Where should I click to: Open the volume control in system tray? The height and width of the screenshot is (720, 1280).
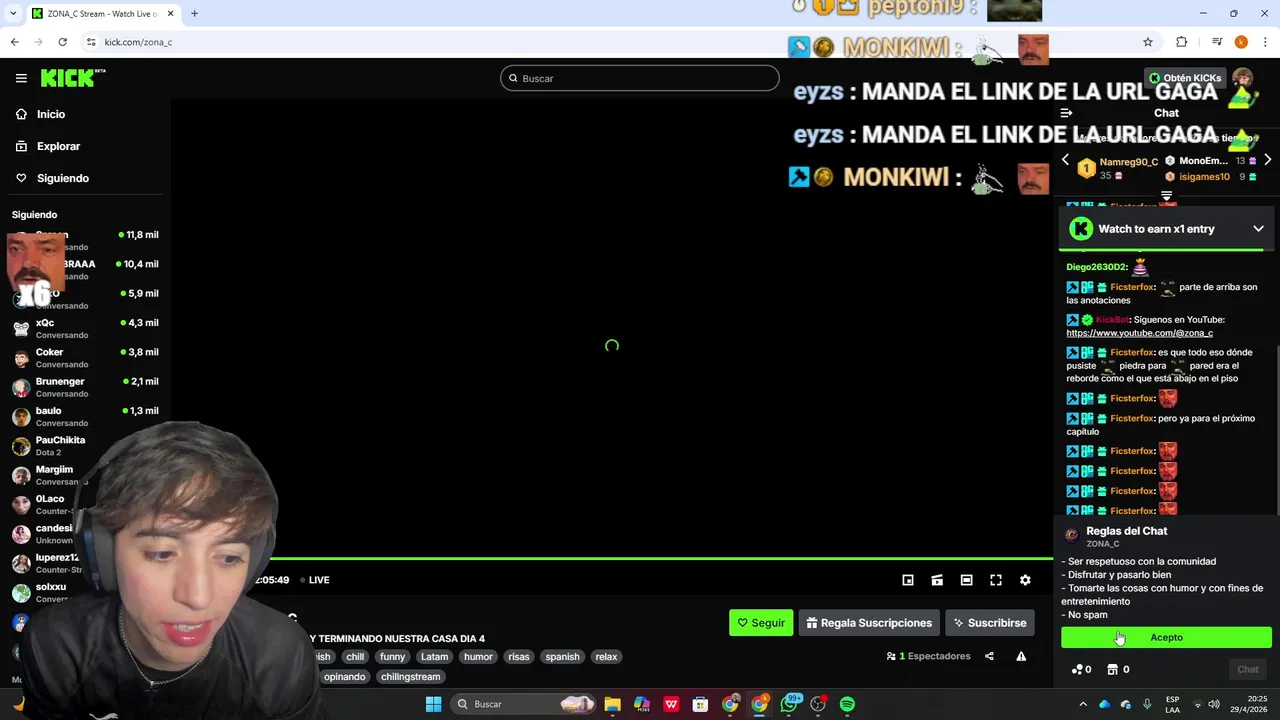click(x=1213, y=704)
